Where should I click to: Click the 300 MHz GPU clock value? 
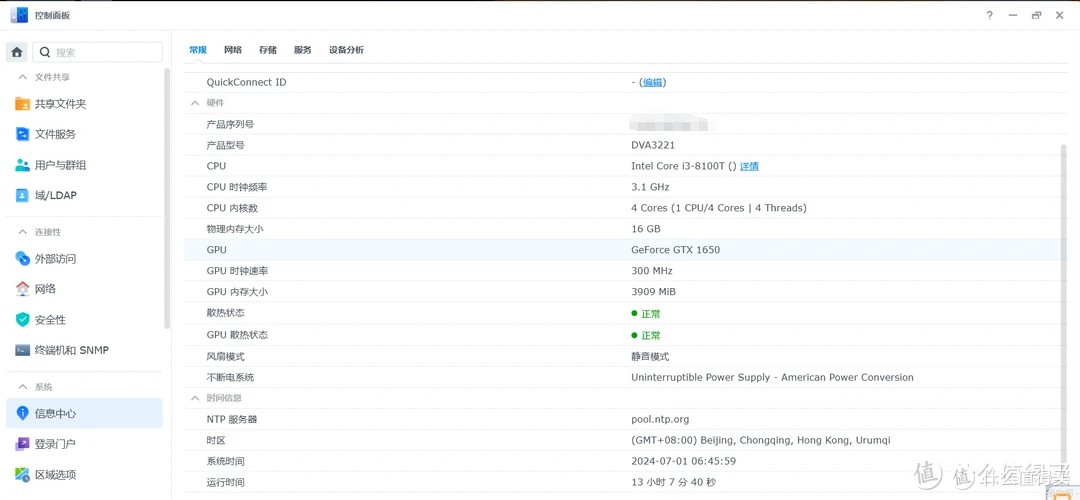[x=652, y=271]
